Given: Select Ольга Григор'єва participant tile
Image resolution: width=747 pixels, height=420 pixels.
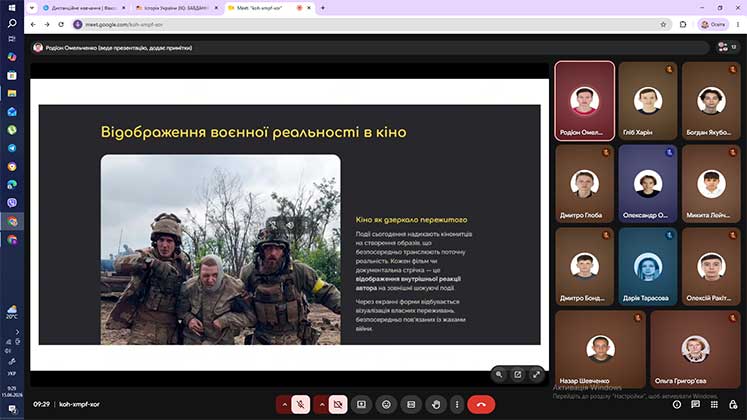Looking at the screenshot, I should pos(695,350).
